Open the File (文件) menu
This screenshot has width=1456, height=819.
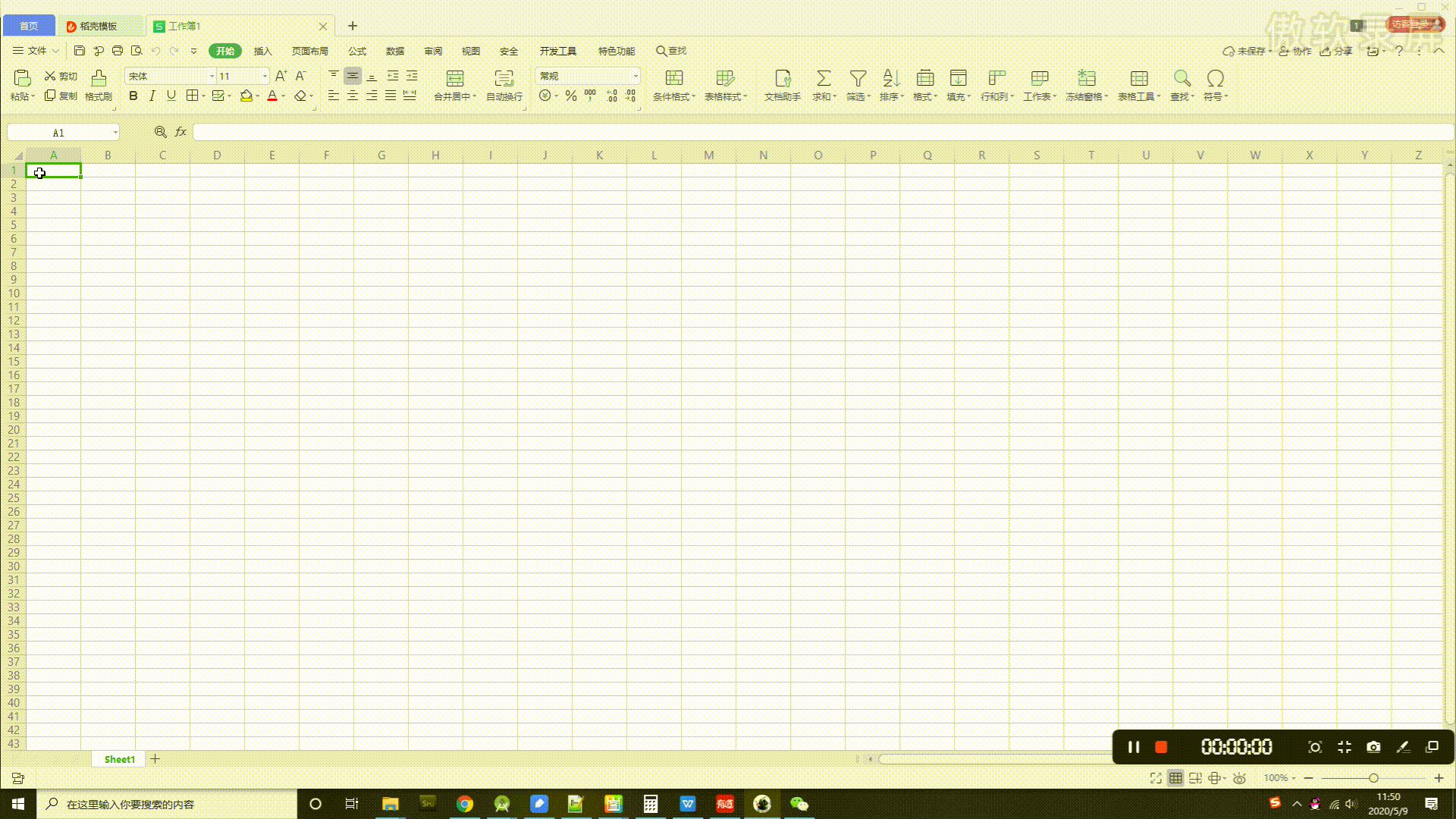36,51
